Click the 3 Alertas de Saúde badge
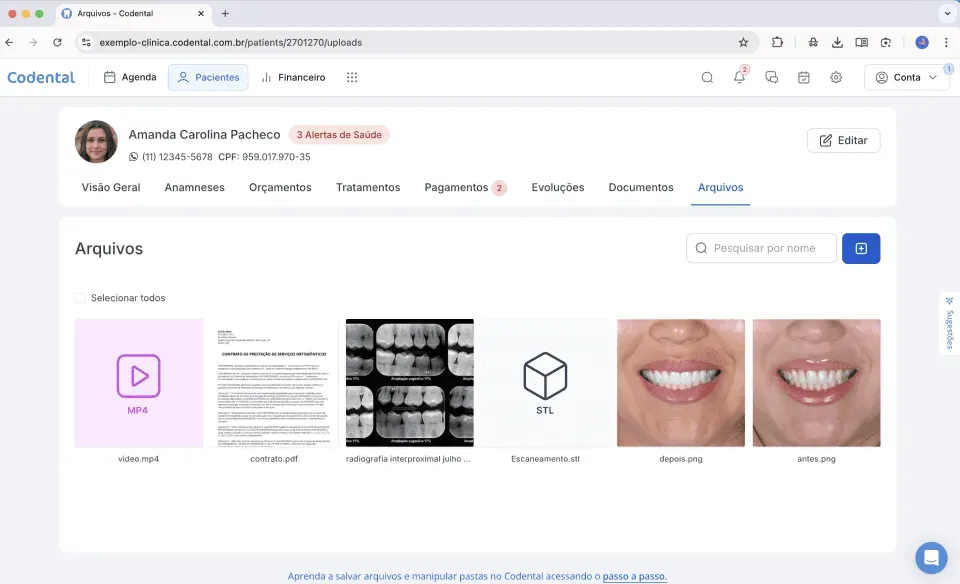 (339, 135)
